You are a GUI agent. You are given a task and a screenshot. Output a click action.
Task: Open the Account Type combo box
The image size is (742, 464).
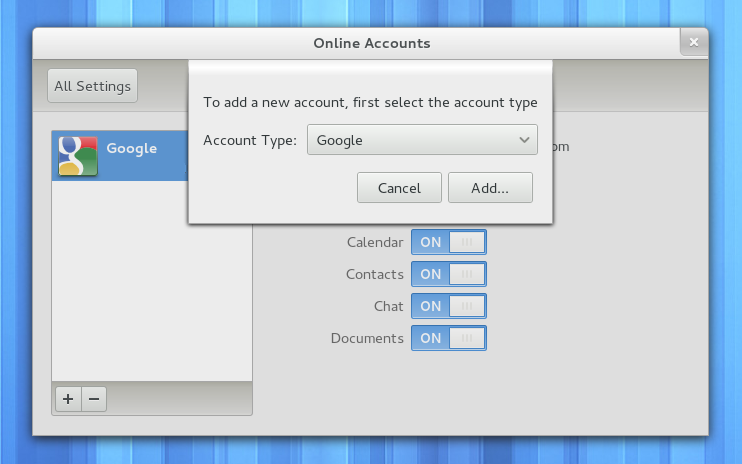coord(421,140)
